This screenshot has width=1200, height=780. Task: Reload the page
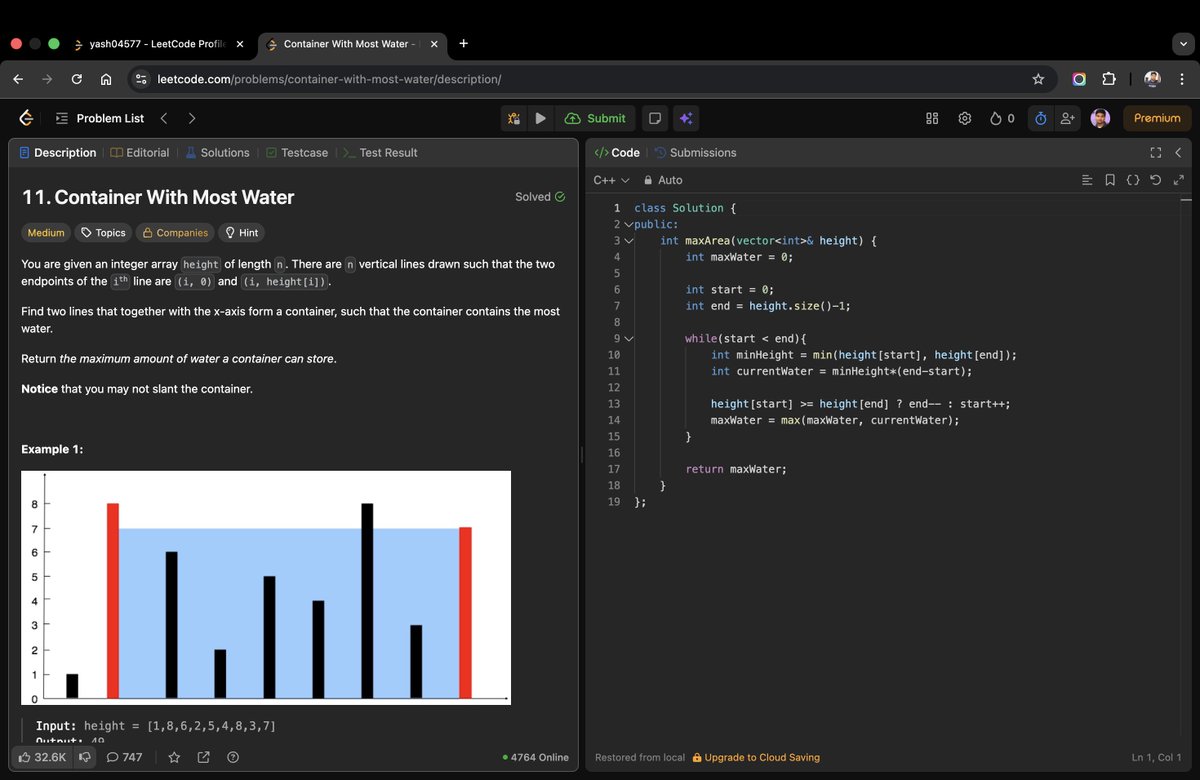point(76,79)
